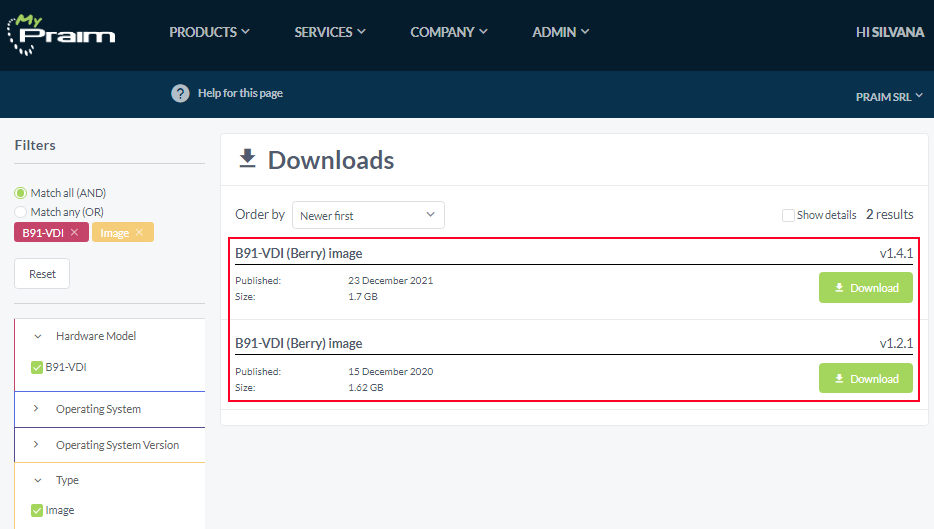The image size is (934, 529).
Task: Select Match any (OR) radio option
Action: (21, 212)
